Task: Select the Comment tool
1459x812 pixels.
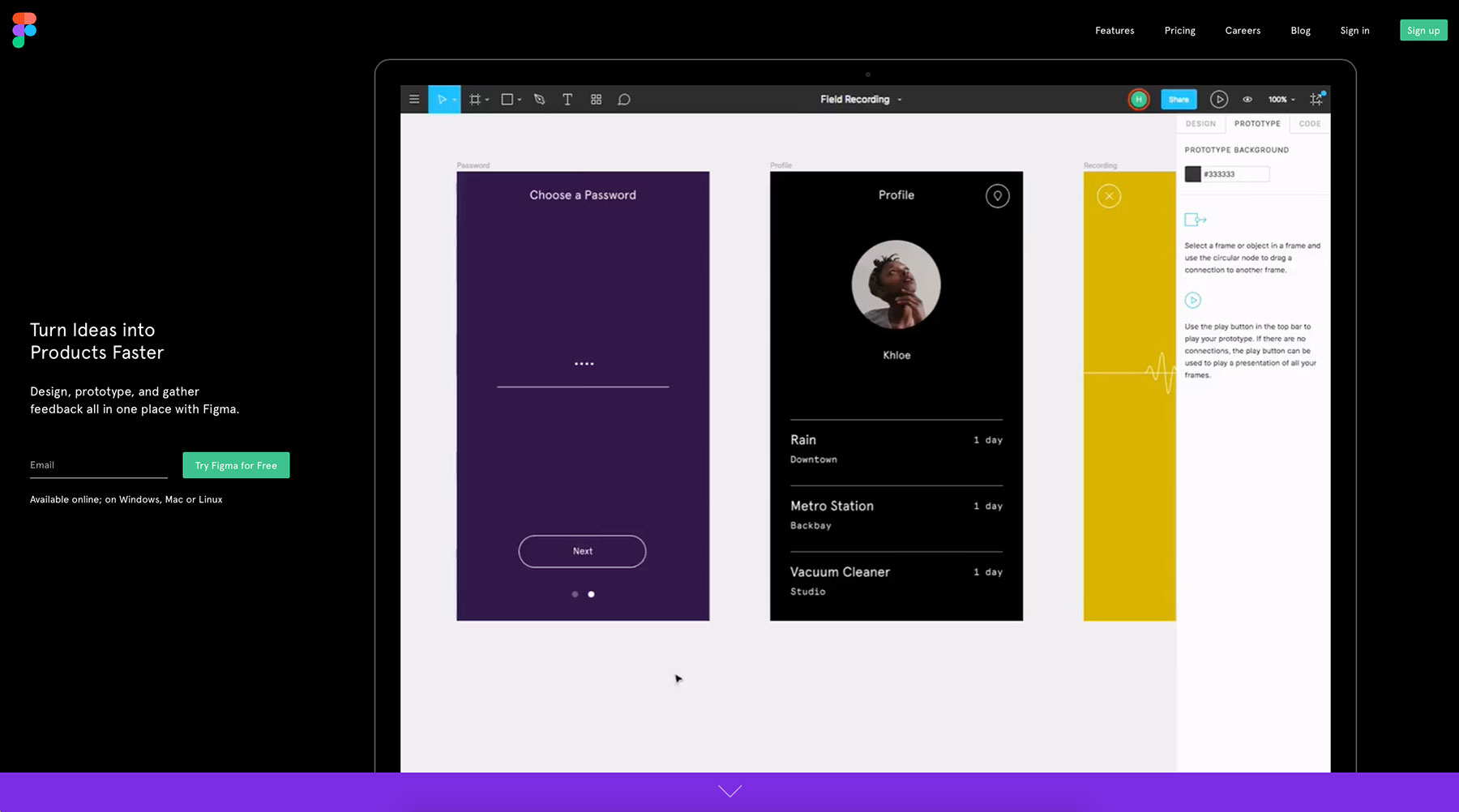Action: click(x=624, y=100)
